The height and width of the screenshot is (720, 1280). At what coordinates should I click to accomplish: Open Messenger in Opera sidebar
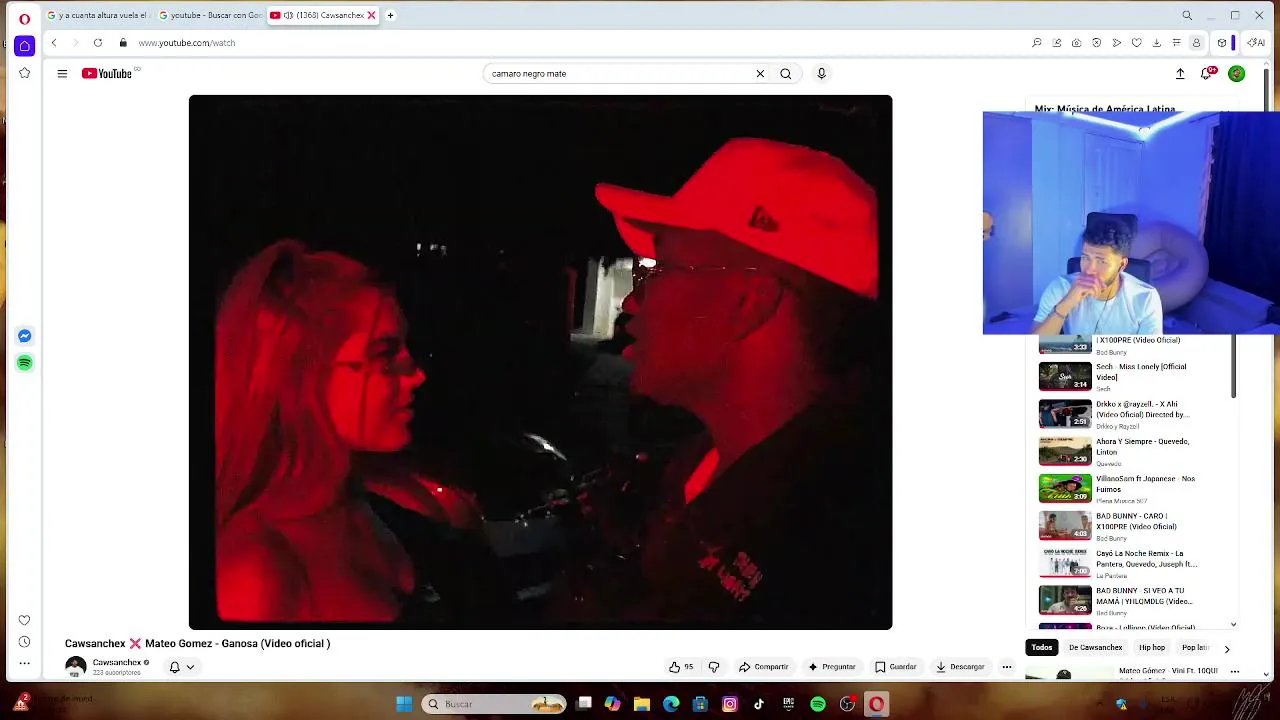click(24, 336)
